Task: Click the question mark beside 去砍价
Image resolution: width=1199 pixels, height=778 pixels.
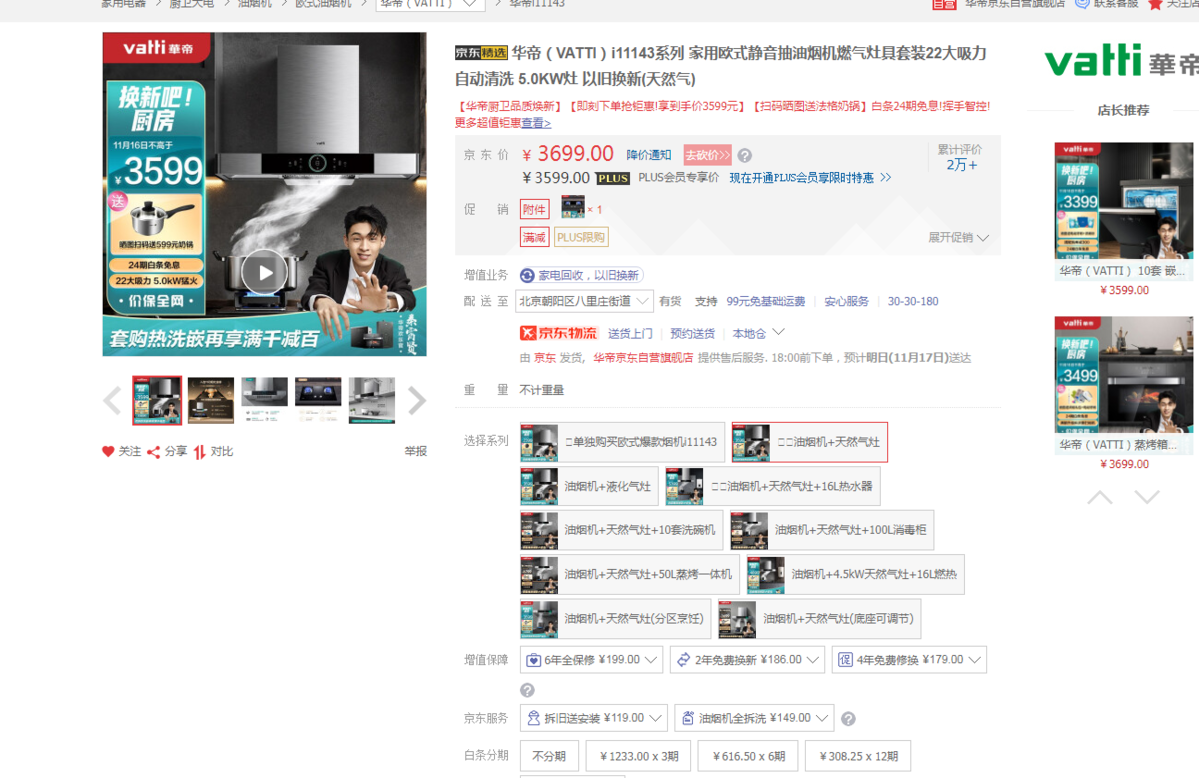Action: [x=744, y=155]
